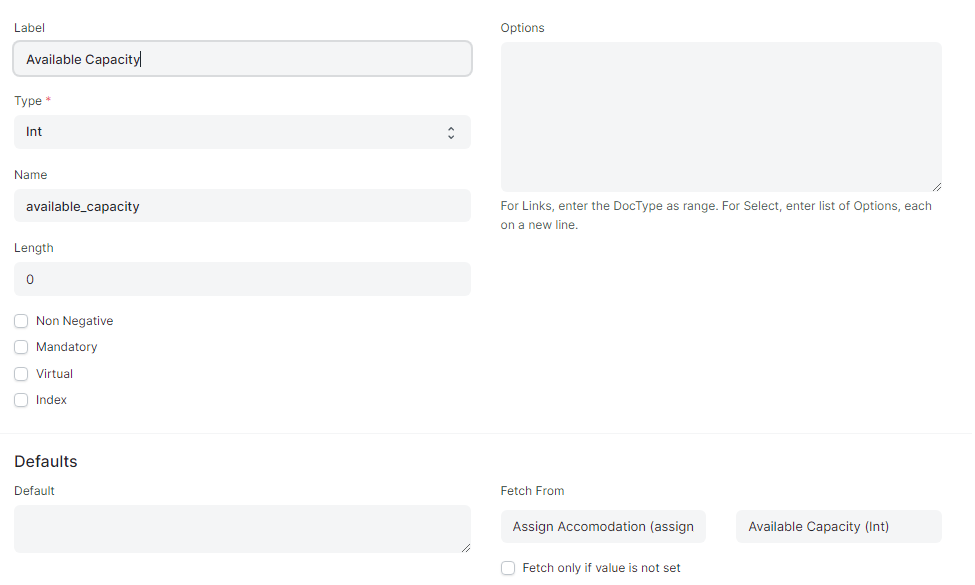Click the Label input field

coord(242,59)
